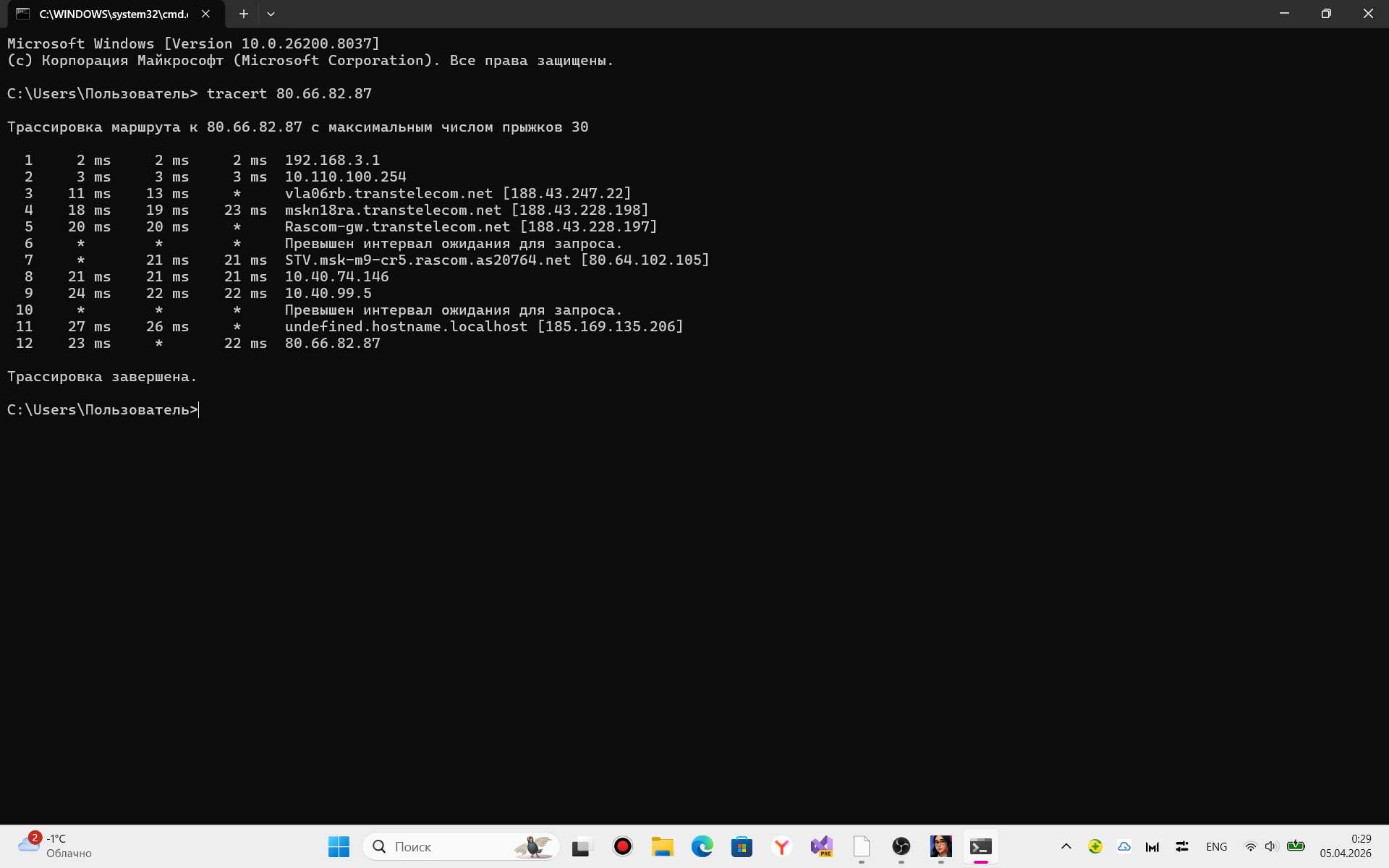Close the cmd.exe tab

coord(206,14)
